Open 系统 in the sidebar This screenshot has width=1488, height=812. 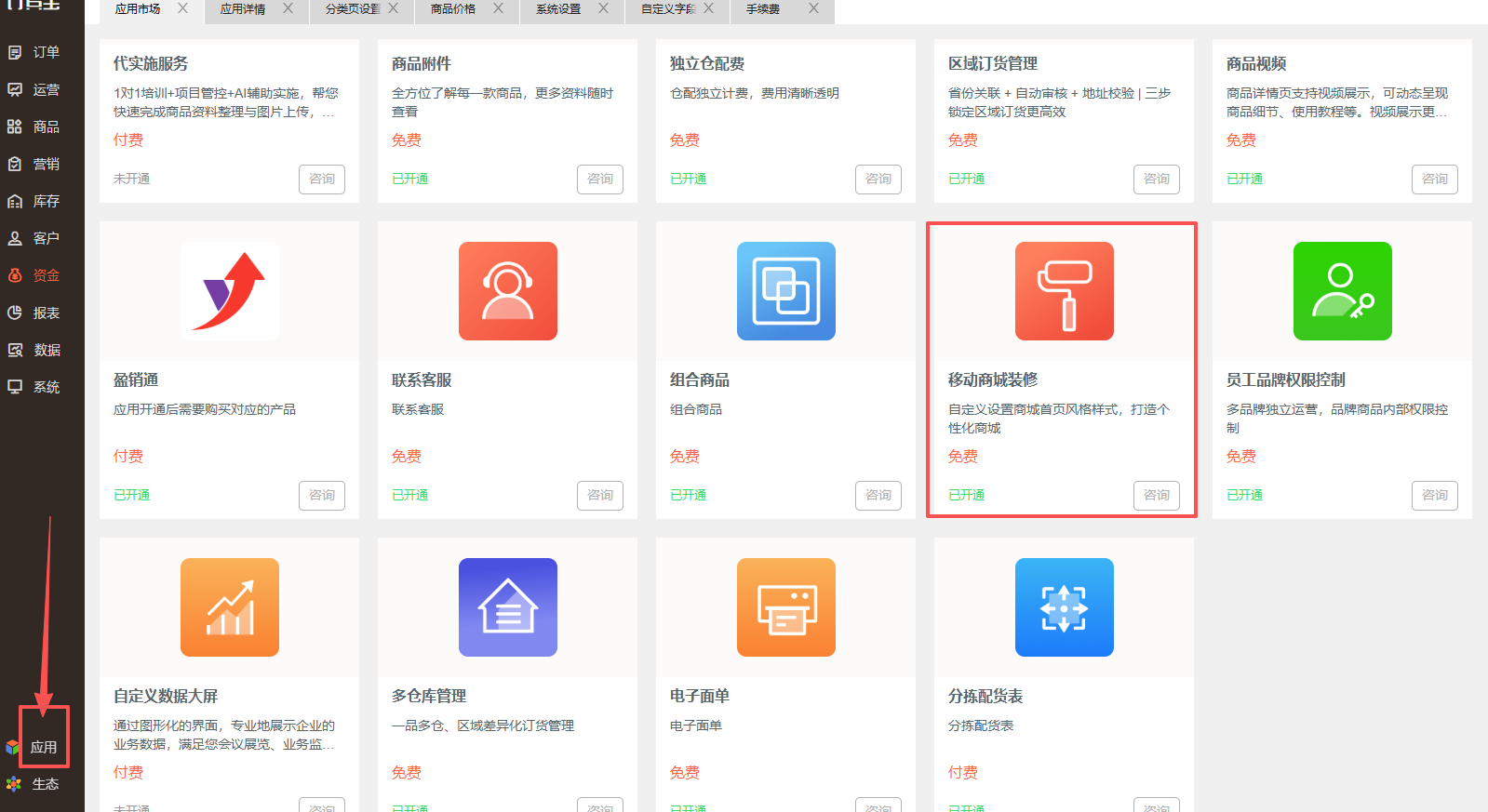[34, 387]
